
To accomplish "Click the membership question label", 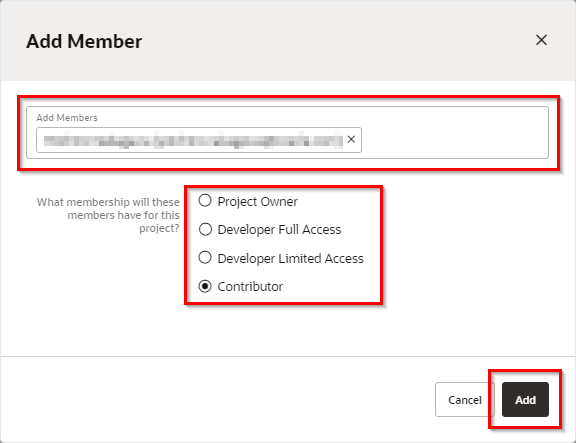I will pyautogui.click(x=108, y=215).
